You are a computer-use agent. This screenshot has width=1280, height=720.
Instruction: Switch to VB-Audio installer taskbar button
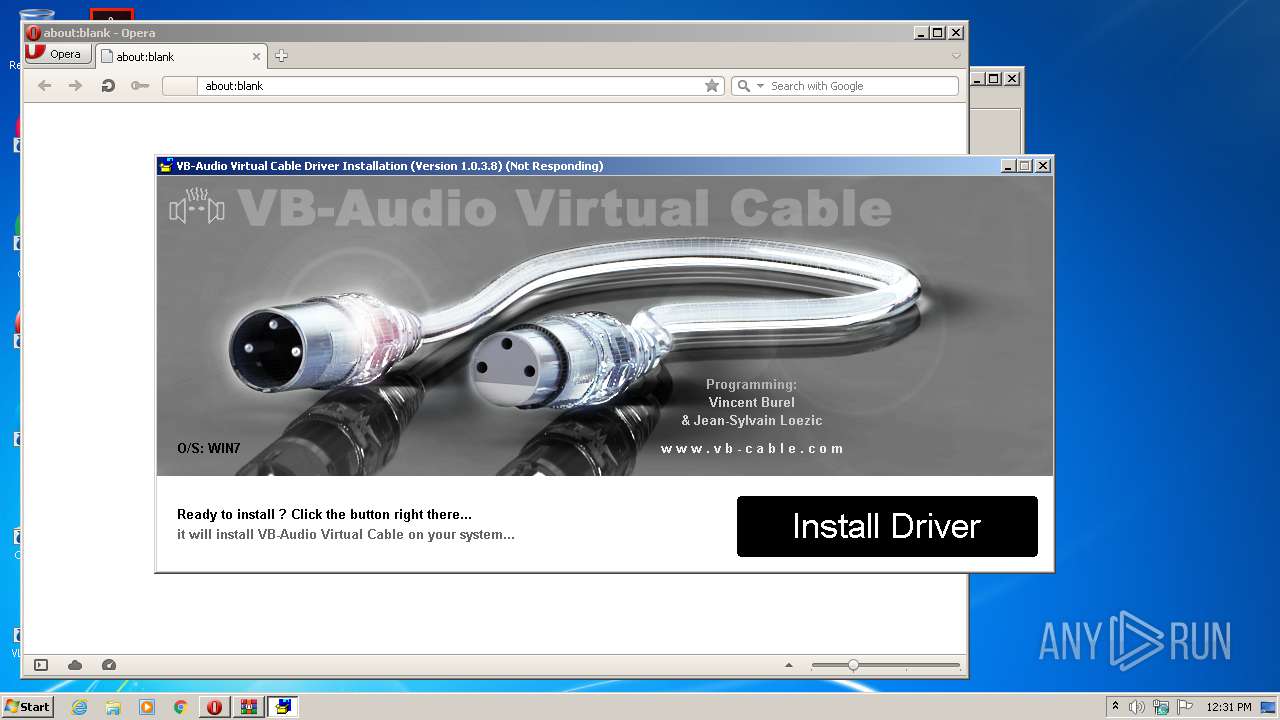[283, 707]
